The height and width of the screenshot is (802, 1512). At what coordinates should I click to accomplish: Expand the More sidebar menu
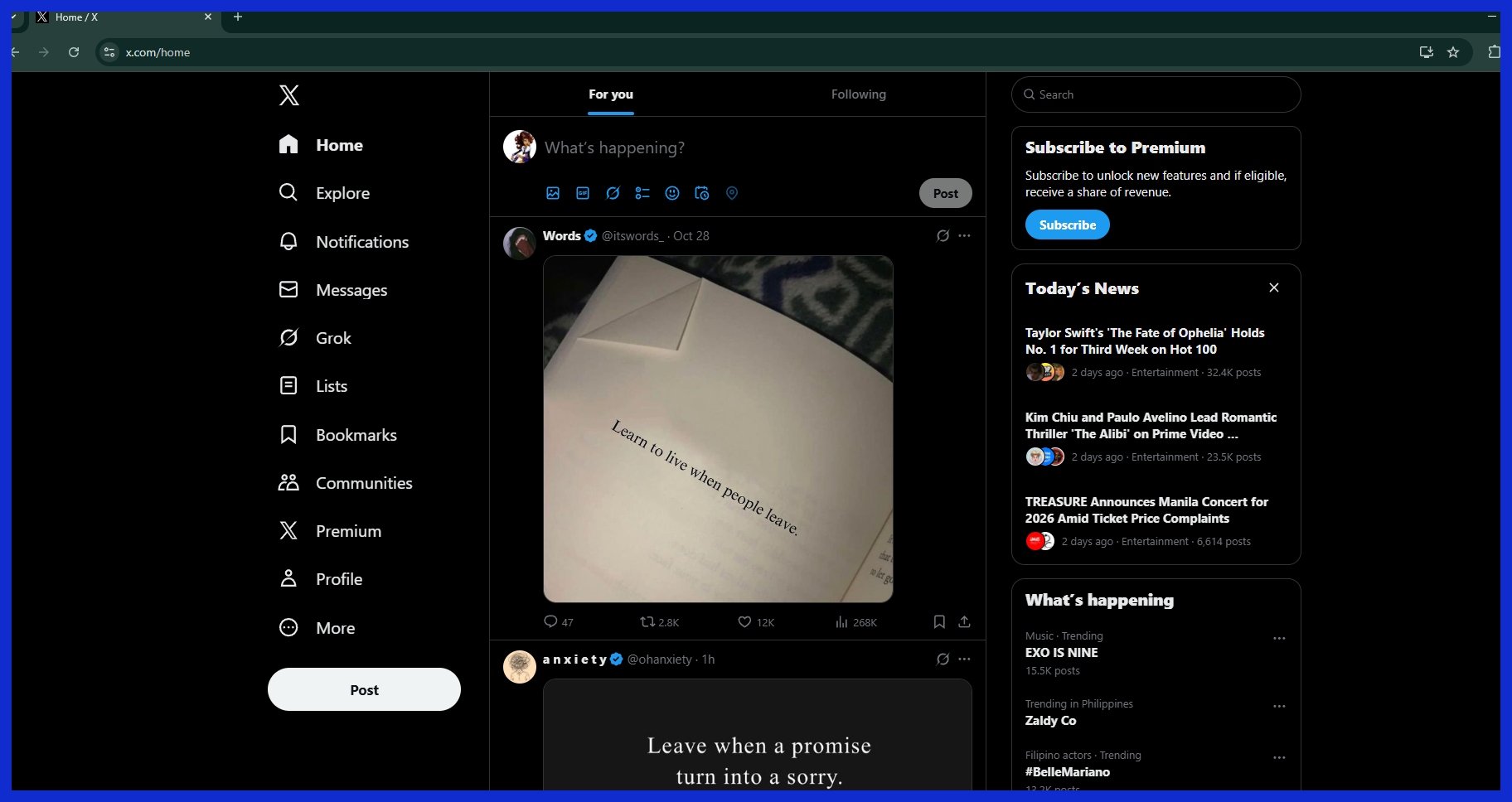335,628
